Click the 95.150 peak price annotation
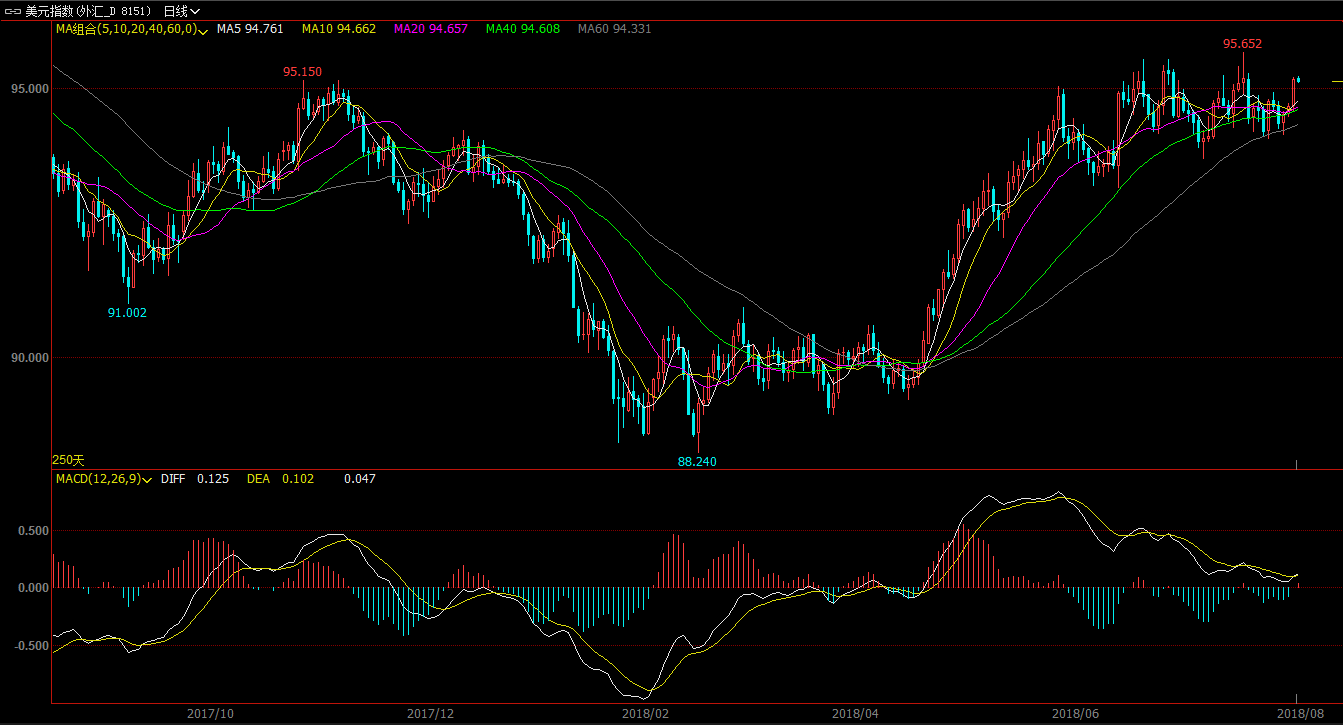The height and width of the screenshot is (725, 1343). [302, 71]
